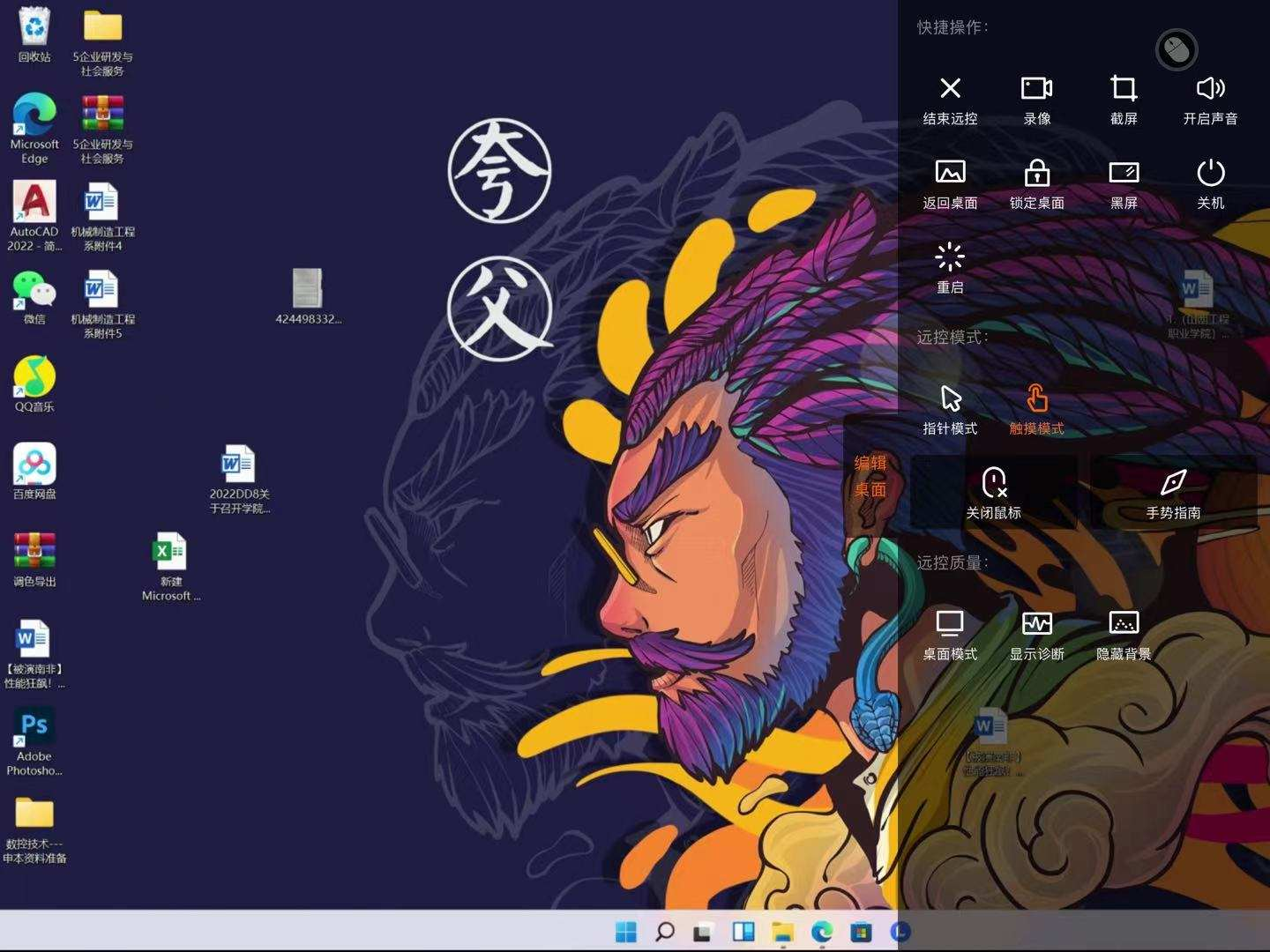Open the gesture guide 手势指南
Image resolution: width=1270 pixels, height=952 pixels.
pyautogui.click(x=1173, y=494)
